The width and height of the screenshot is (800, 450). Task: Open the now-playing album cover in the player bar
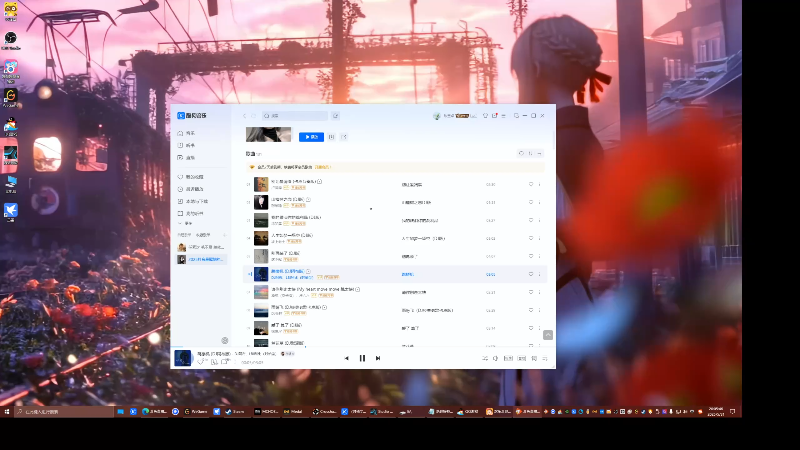(x=183, y=358)
